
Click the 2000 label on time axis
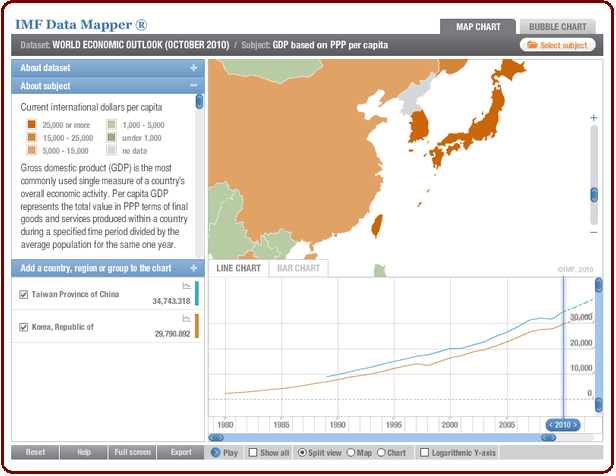[x=450, y=425]
